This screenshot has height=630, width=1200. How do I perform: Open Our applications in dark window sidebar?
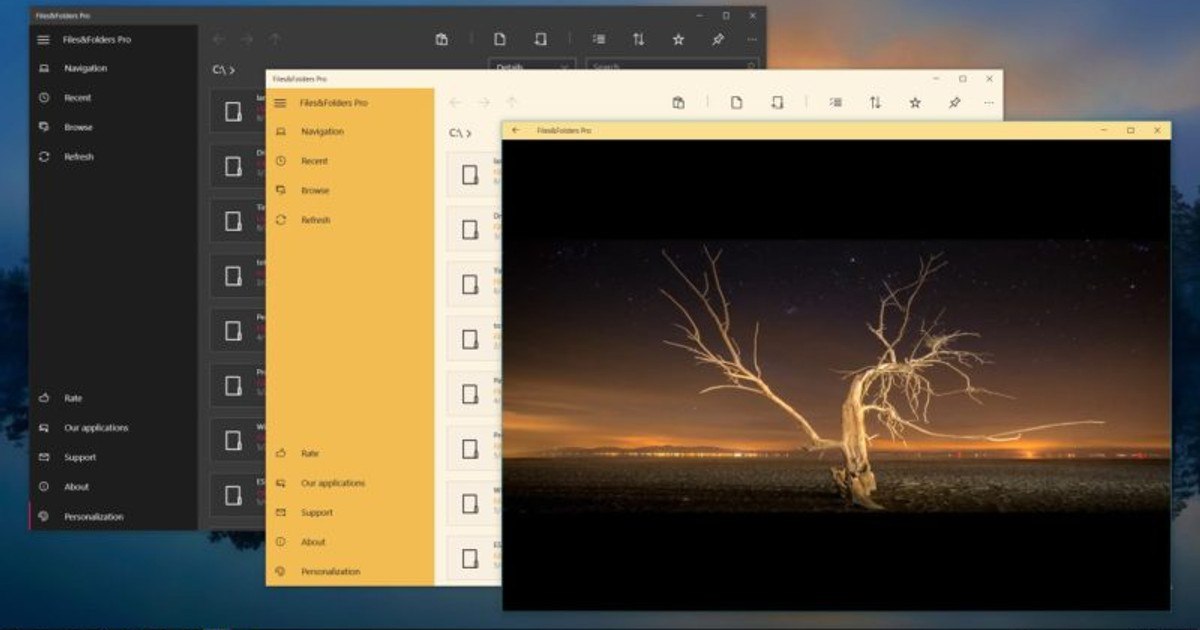click(114, 428)
